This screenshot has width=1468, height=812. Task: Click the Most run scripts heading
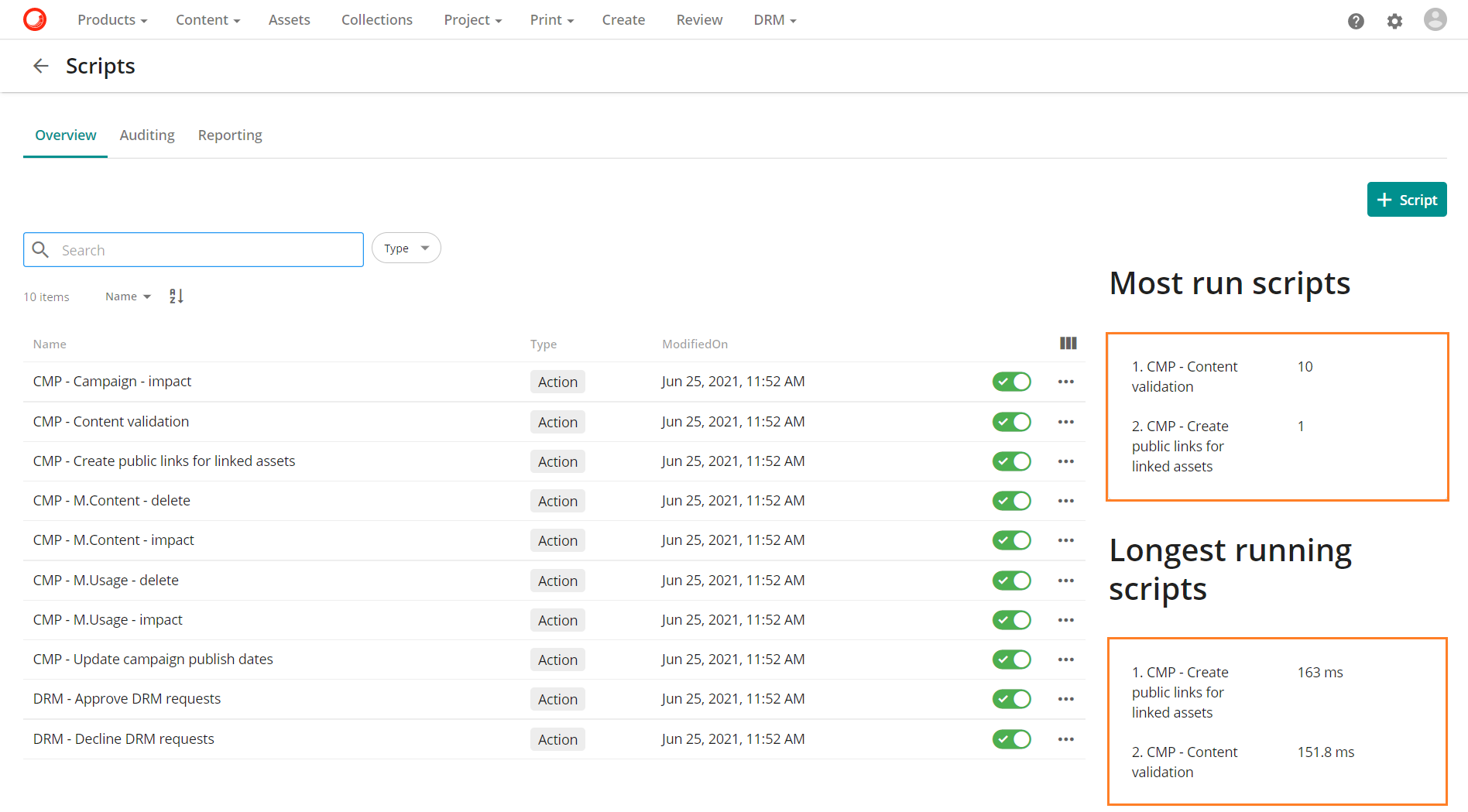point(1230,283)
